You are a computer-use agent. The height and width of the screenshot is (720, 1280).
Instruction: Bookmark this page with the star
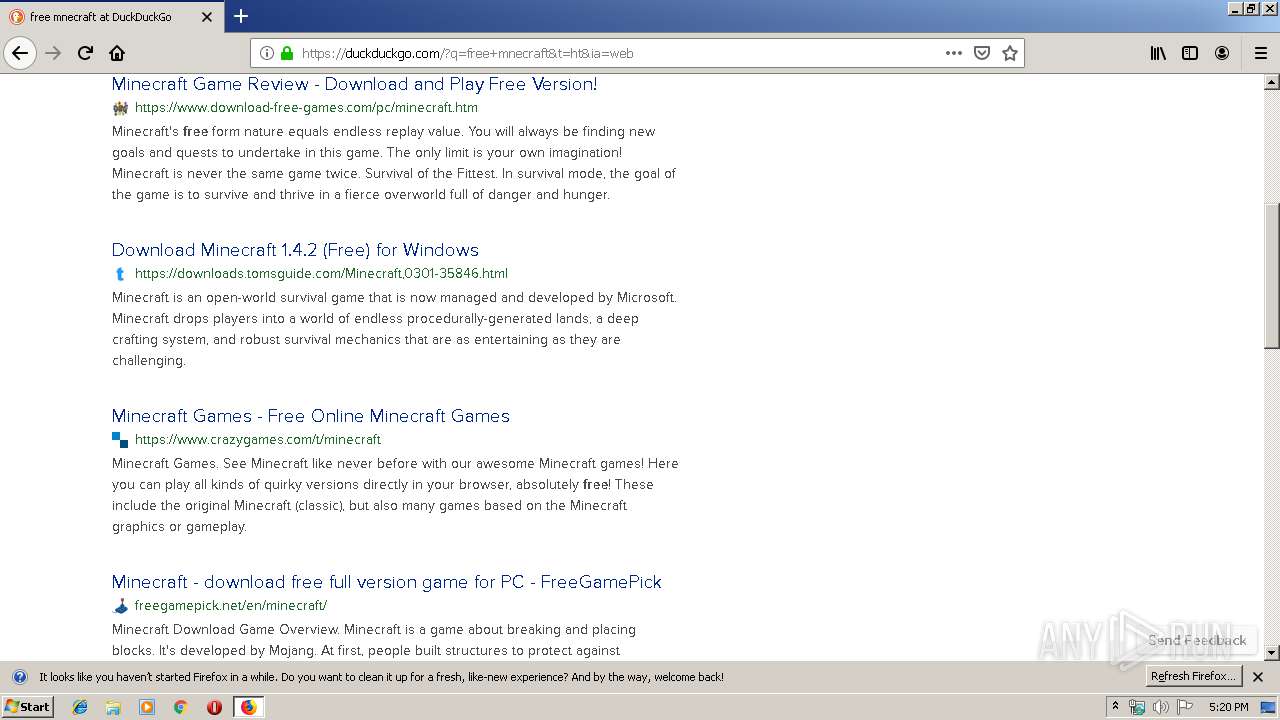[x=1010, y=53]
